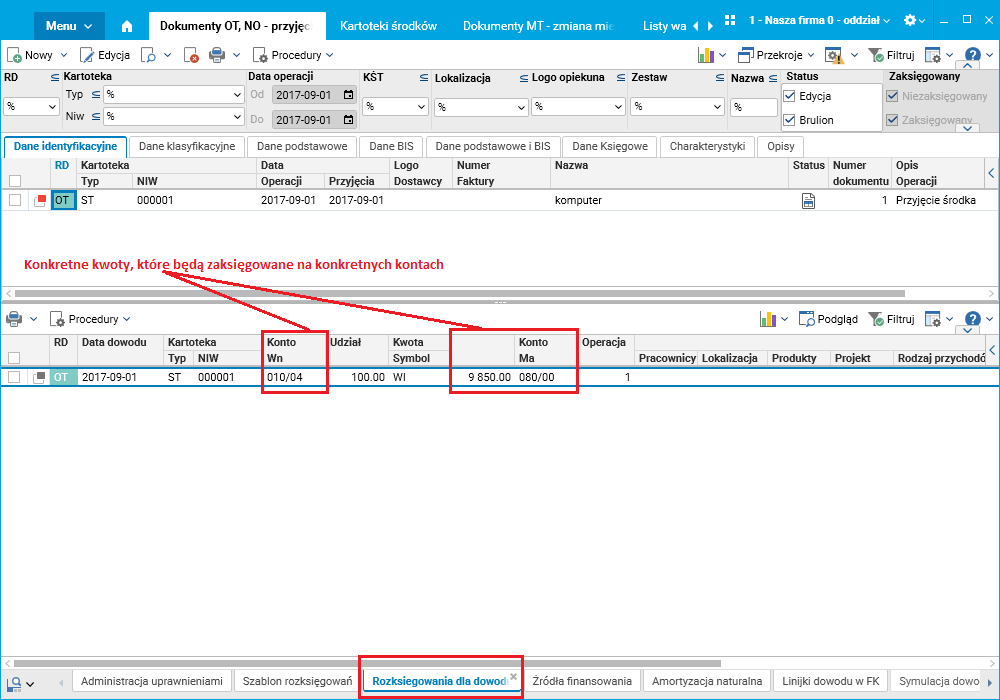
Task: Click the top toolbar chart icon
Action: point(705,55)
